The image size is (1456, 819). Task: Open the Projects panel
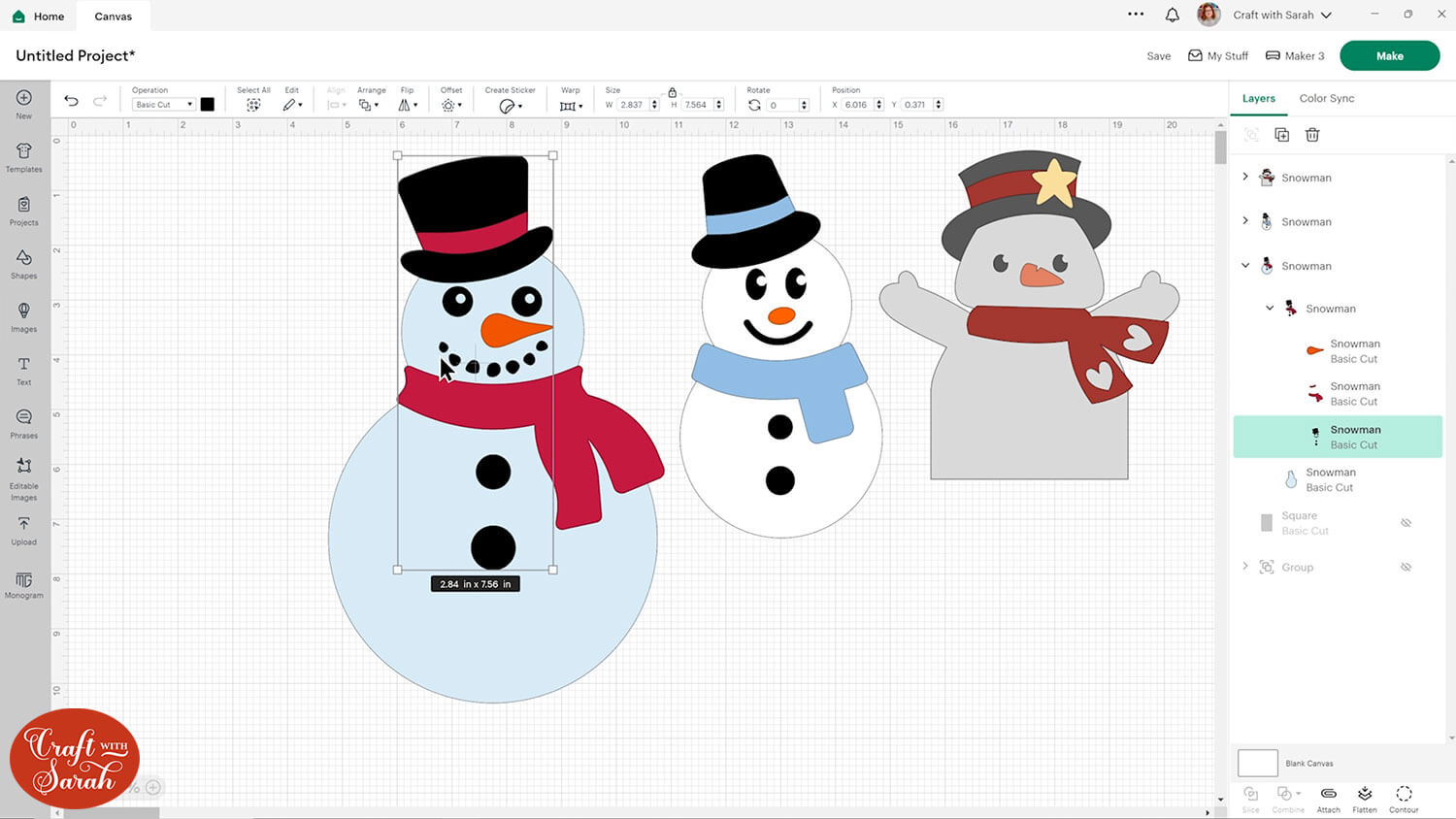23,210
